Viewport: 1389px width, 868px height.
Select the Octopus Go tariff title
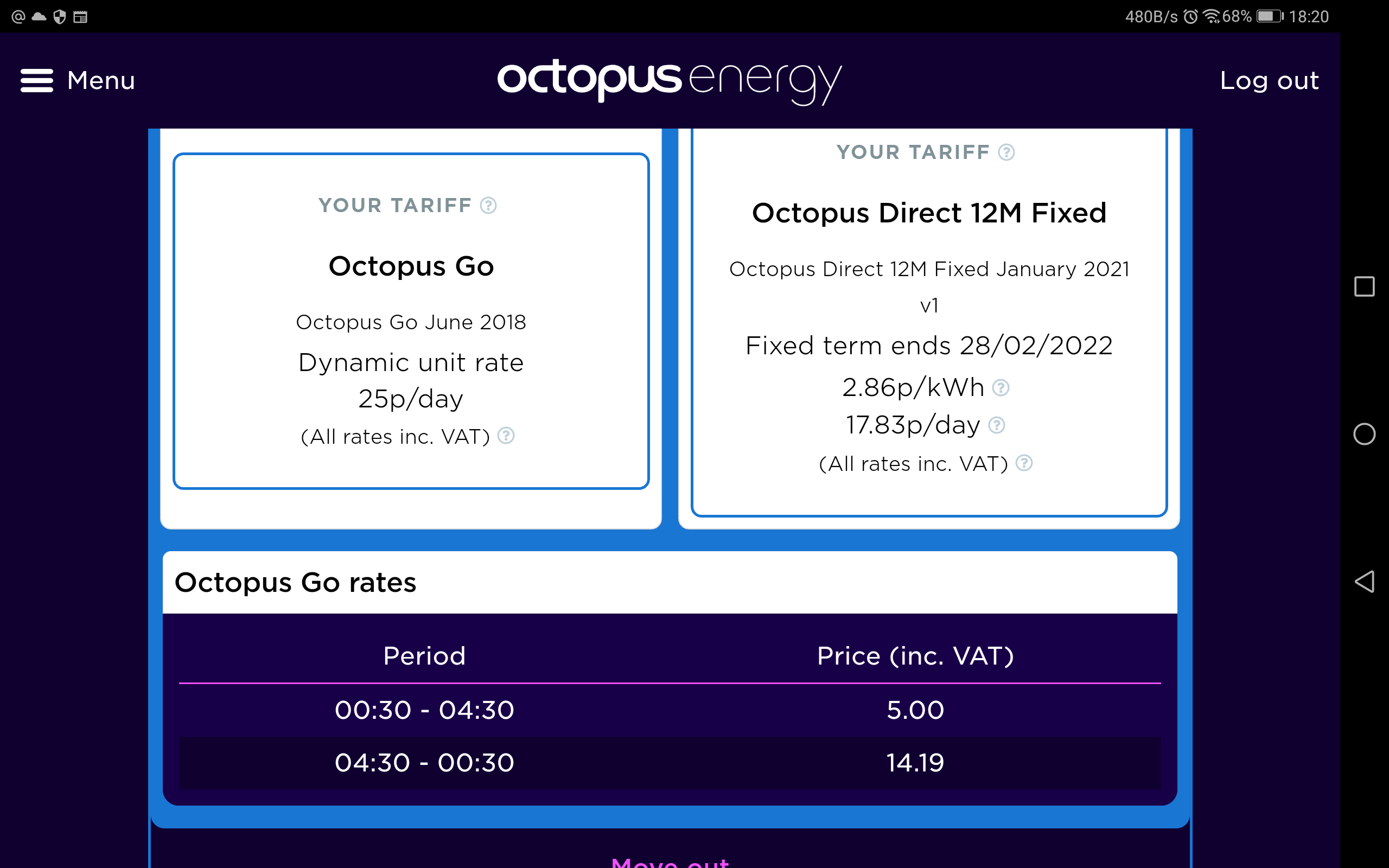click(x=411, y=266)
